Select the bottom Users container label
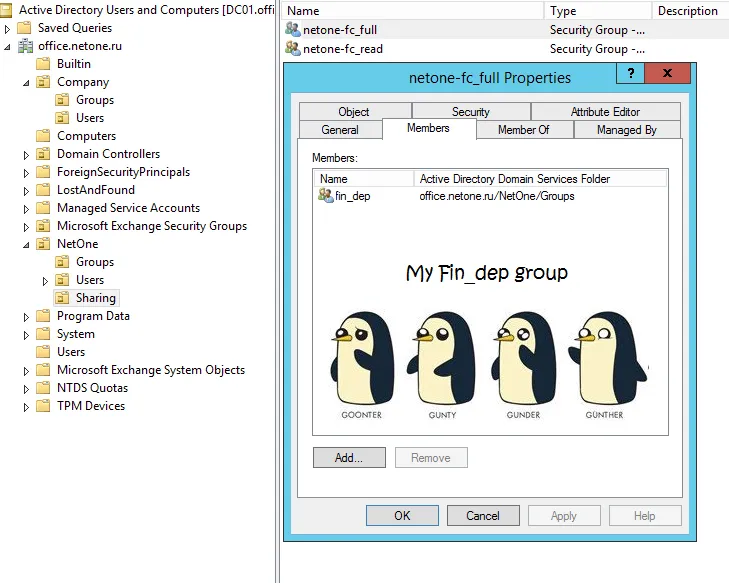This screenshot has width=729, height=583. point(71,352)
